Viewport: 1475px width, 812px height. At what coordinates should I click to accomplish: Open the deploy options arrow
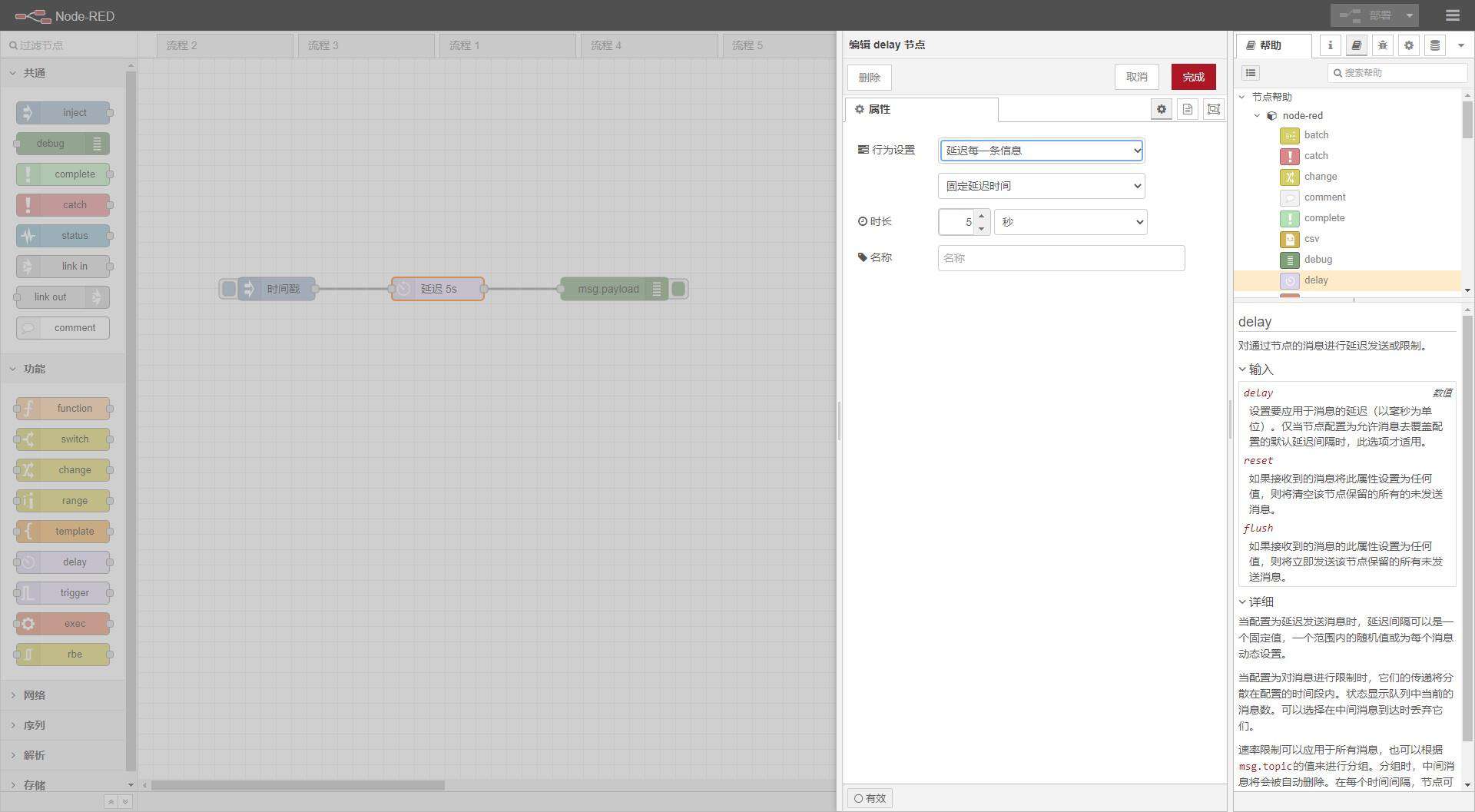point(1409,15)
